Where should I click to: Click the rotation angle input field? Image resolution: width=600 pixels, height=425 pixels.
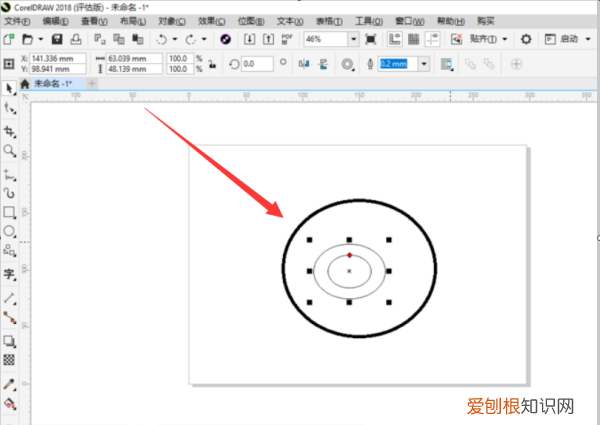coord(257,63)
